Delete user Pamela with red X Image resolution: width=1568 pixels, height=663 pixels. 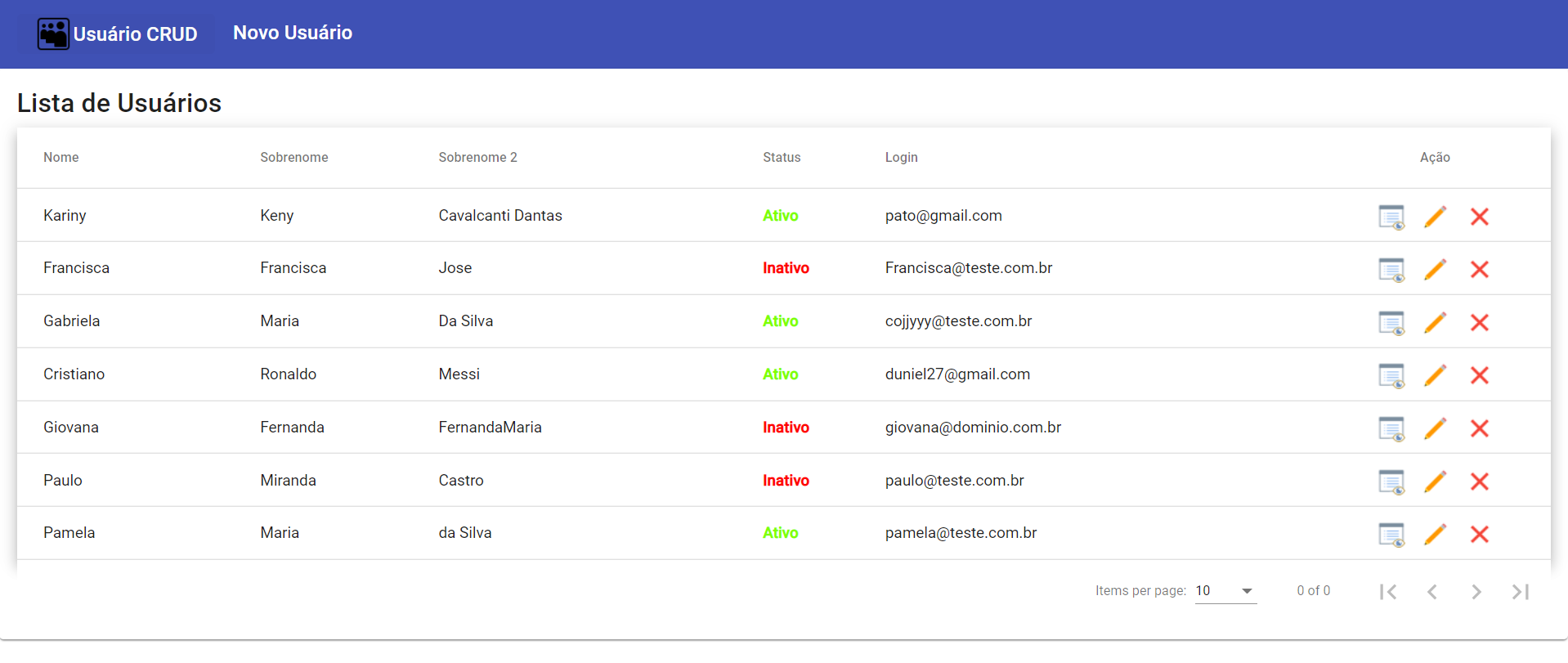tap(1480, 534)
